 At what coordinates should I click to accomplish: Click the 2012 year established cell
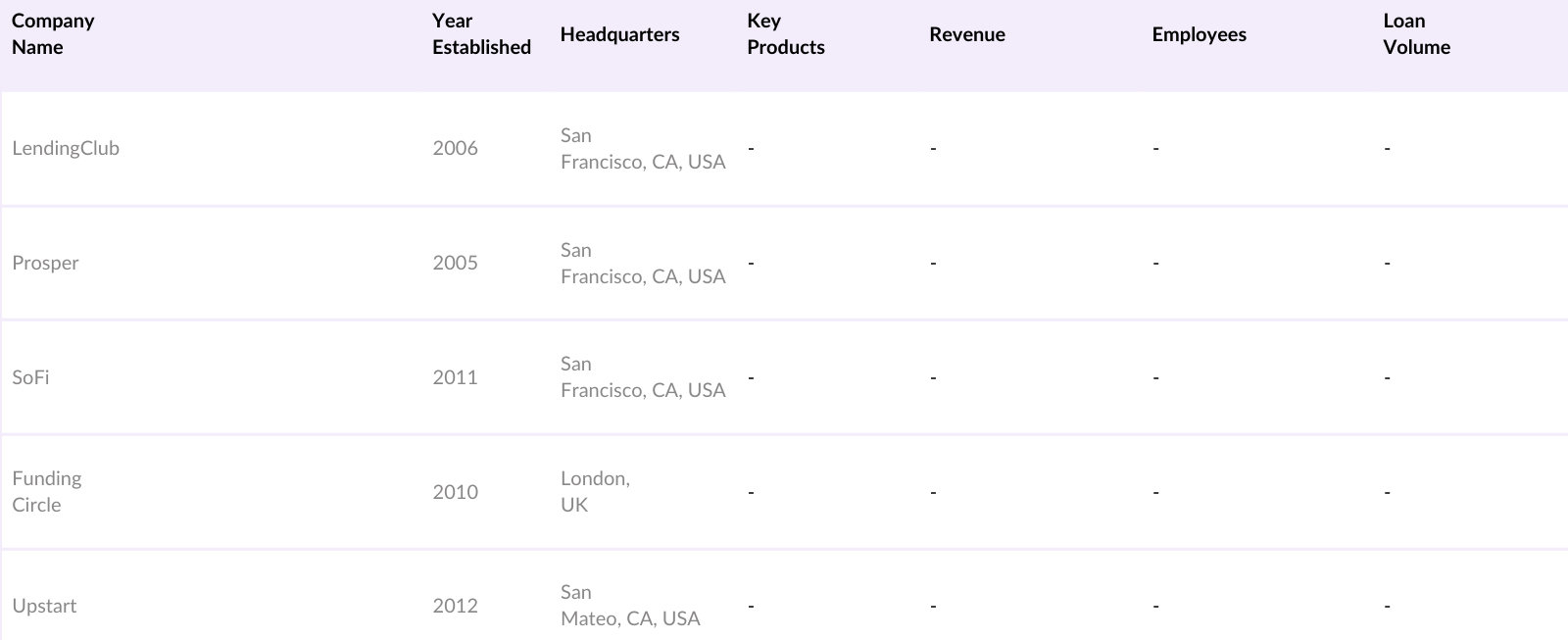click(x=455, y=606)
